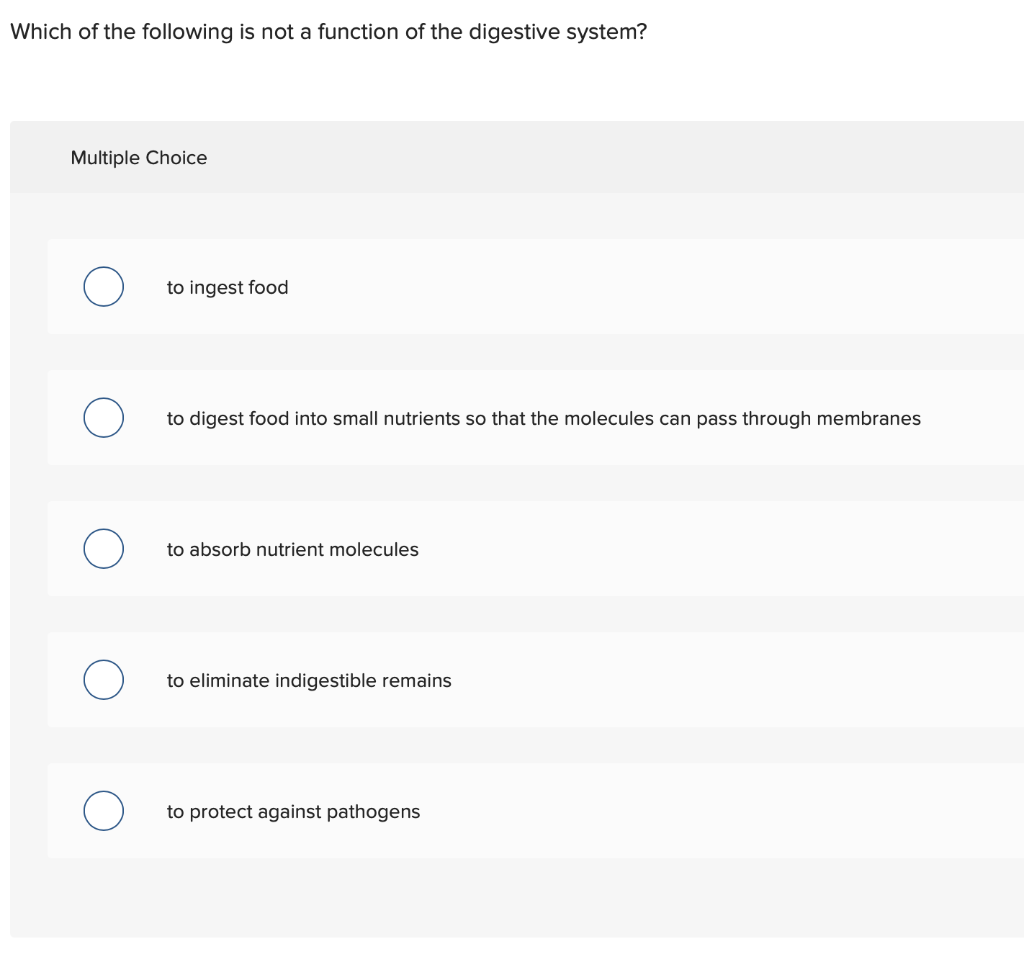The width and height of the screenshot is (1024, 962).
Task: Click the gray header bar above the options
Action: pos(512,157)
